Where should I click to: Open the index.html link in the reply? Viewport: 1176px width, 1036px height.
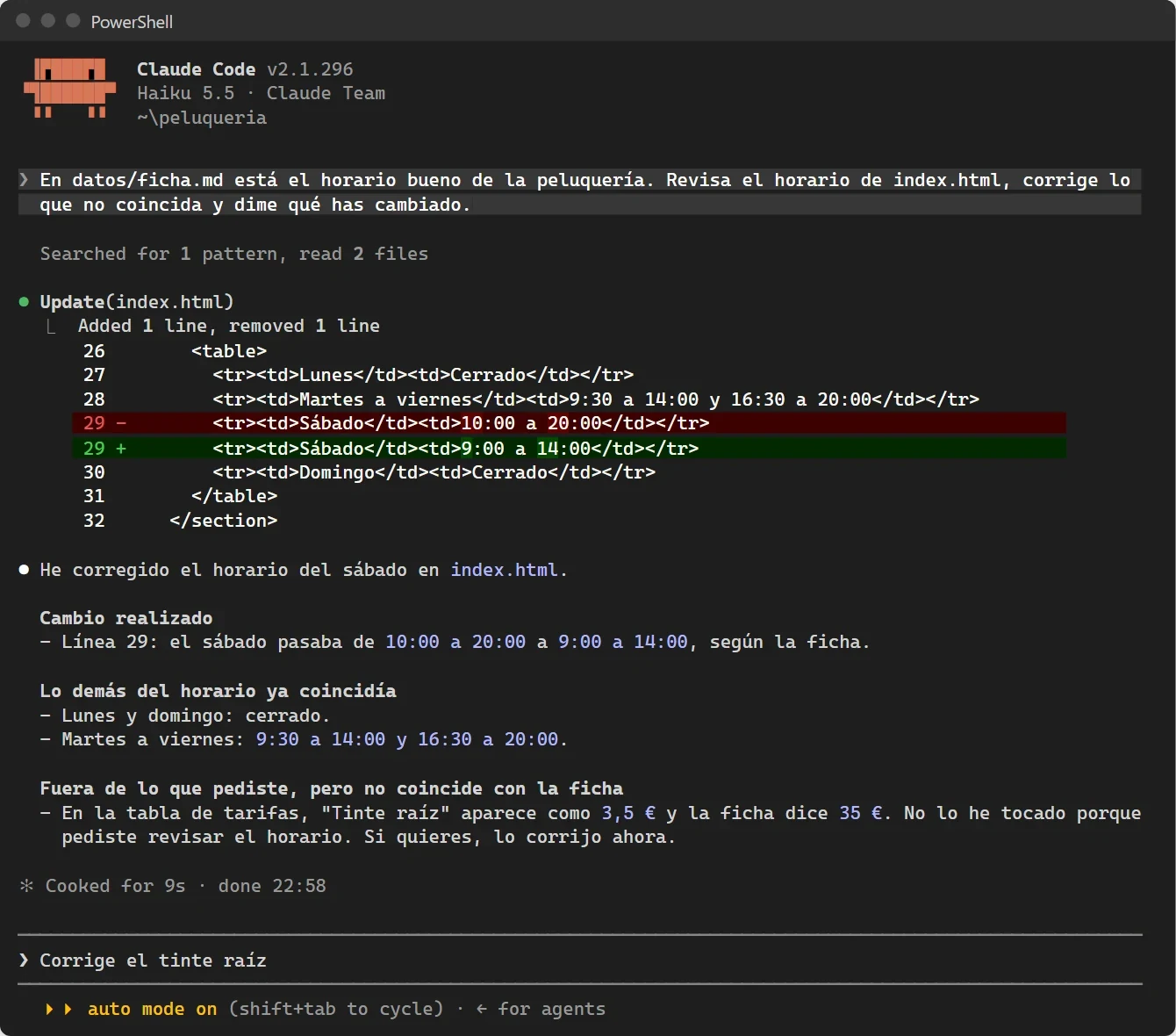pos(504,570)
